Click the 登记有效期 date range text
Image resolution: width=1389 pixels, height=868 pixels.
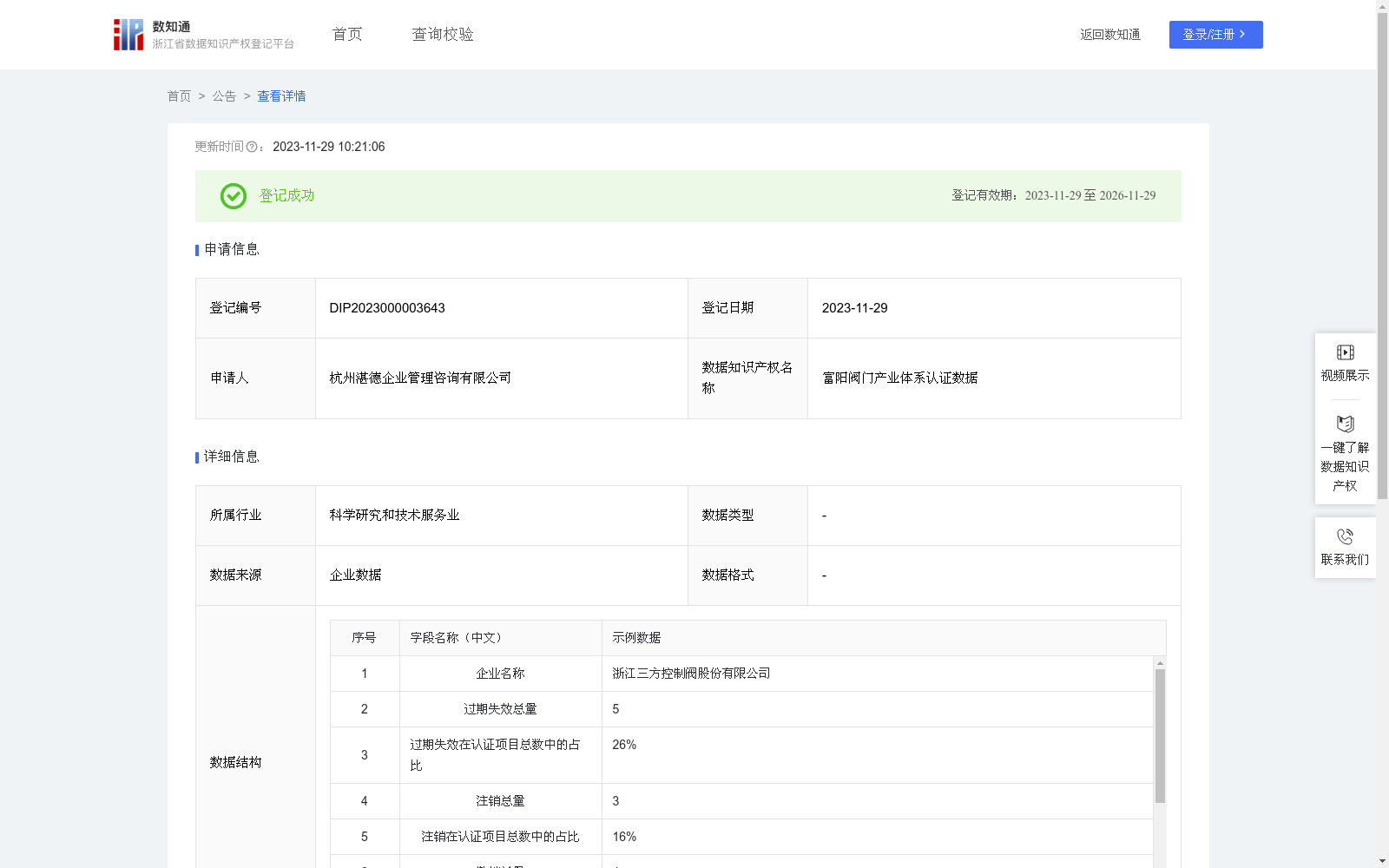[x=1054, y=196]
